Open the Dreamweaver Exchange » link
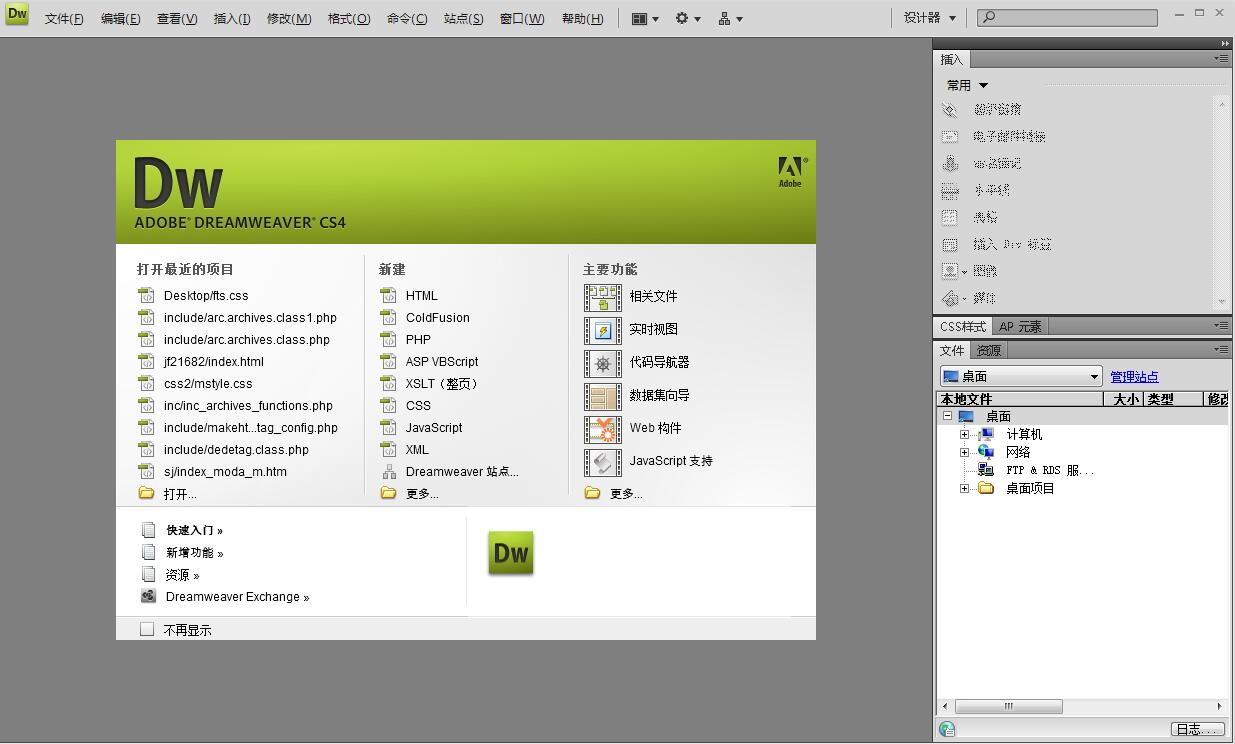The width and height of the screenshot is (1235, 744). [237, 597]
